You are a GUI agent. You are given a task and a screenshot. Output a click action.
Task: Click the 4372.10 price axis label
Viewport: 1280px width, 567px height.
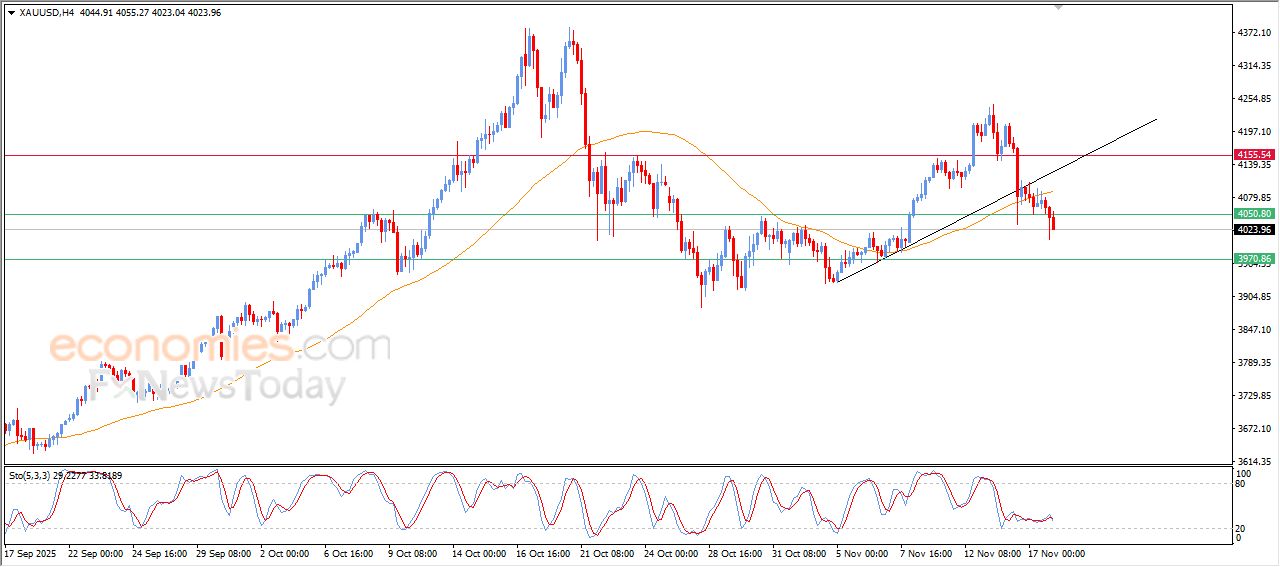pyautogui.click(x=1252, y=33)
